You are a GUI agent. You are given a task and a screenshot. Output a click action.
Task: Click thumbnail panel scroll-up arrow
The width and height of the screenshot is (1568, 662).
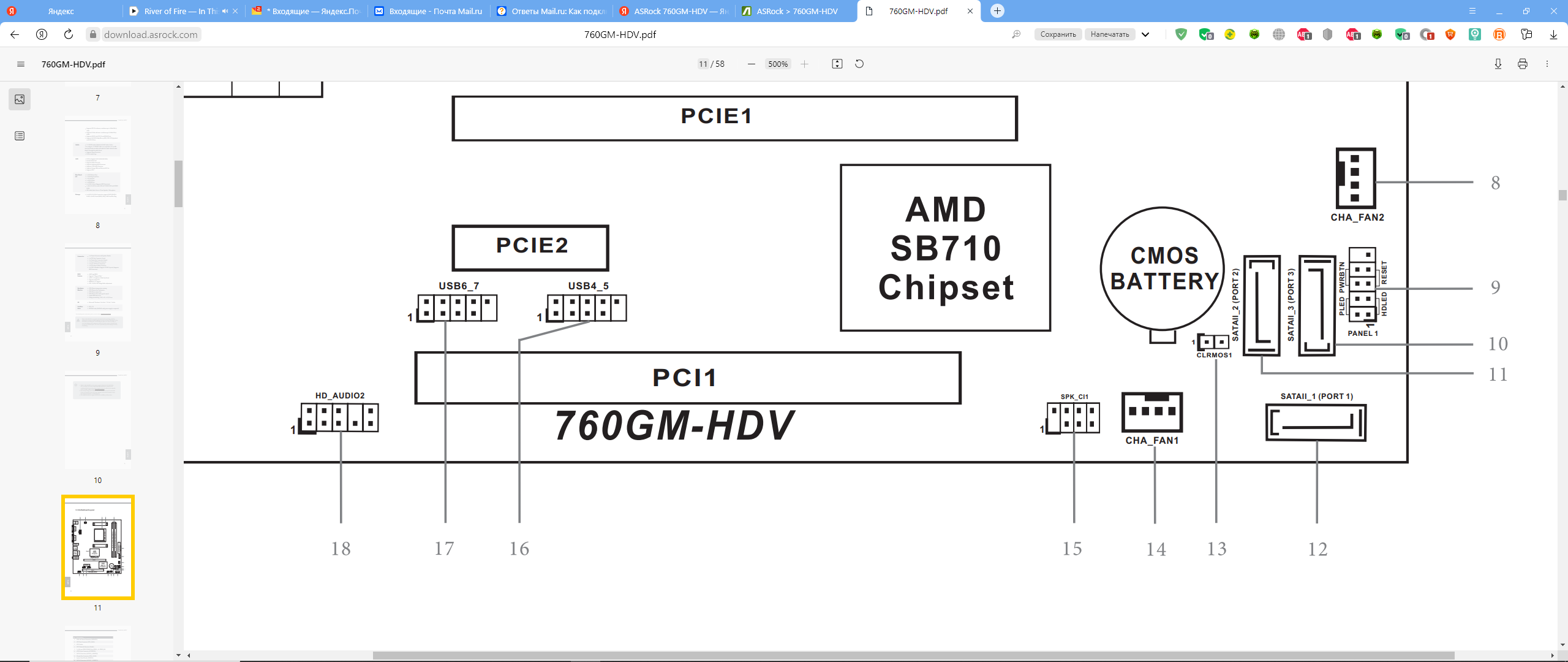coord(178,86)
